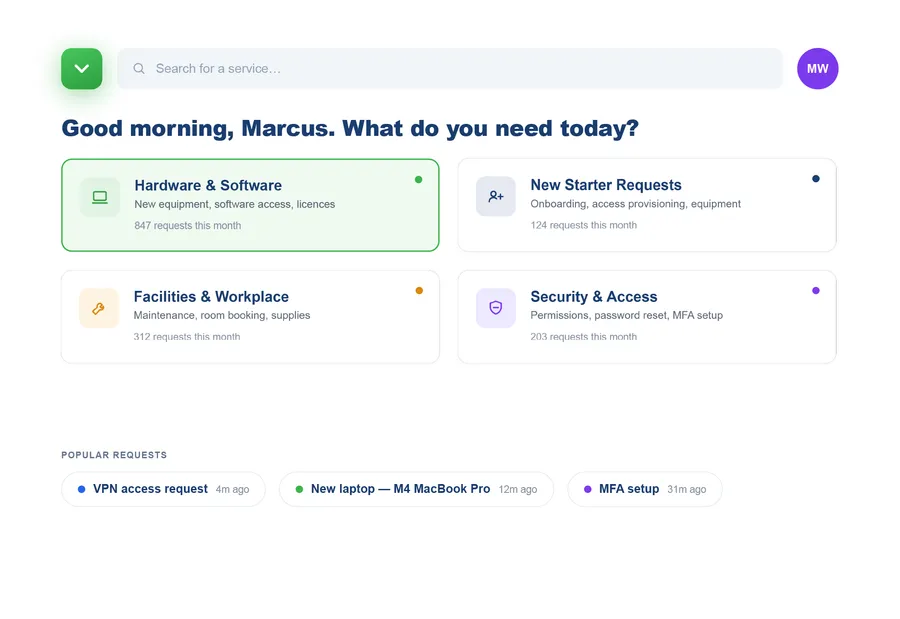Open the MFA setup popular request
Viewport: 900px width, 619px height.
tap(645, 489)
